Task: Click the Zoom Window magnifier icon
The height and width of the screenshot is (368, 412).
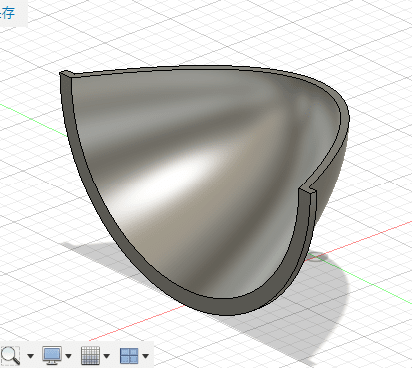Action: (10, 355)
